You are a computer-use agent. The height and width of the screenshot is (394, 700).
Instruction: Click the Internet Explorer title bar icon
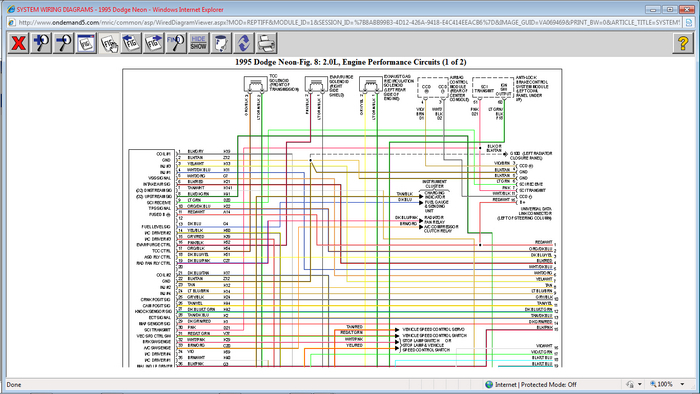tap(11, 9)
